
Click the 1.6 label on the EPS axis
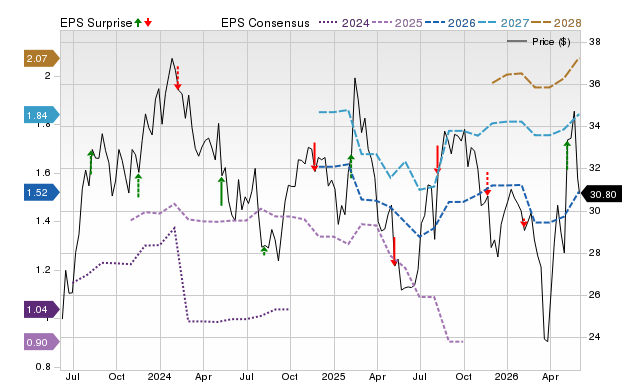click(x=43, y=173)
